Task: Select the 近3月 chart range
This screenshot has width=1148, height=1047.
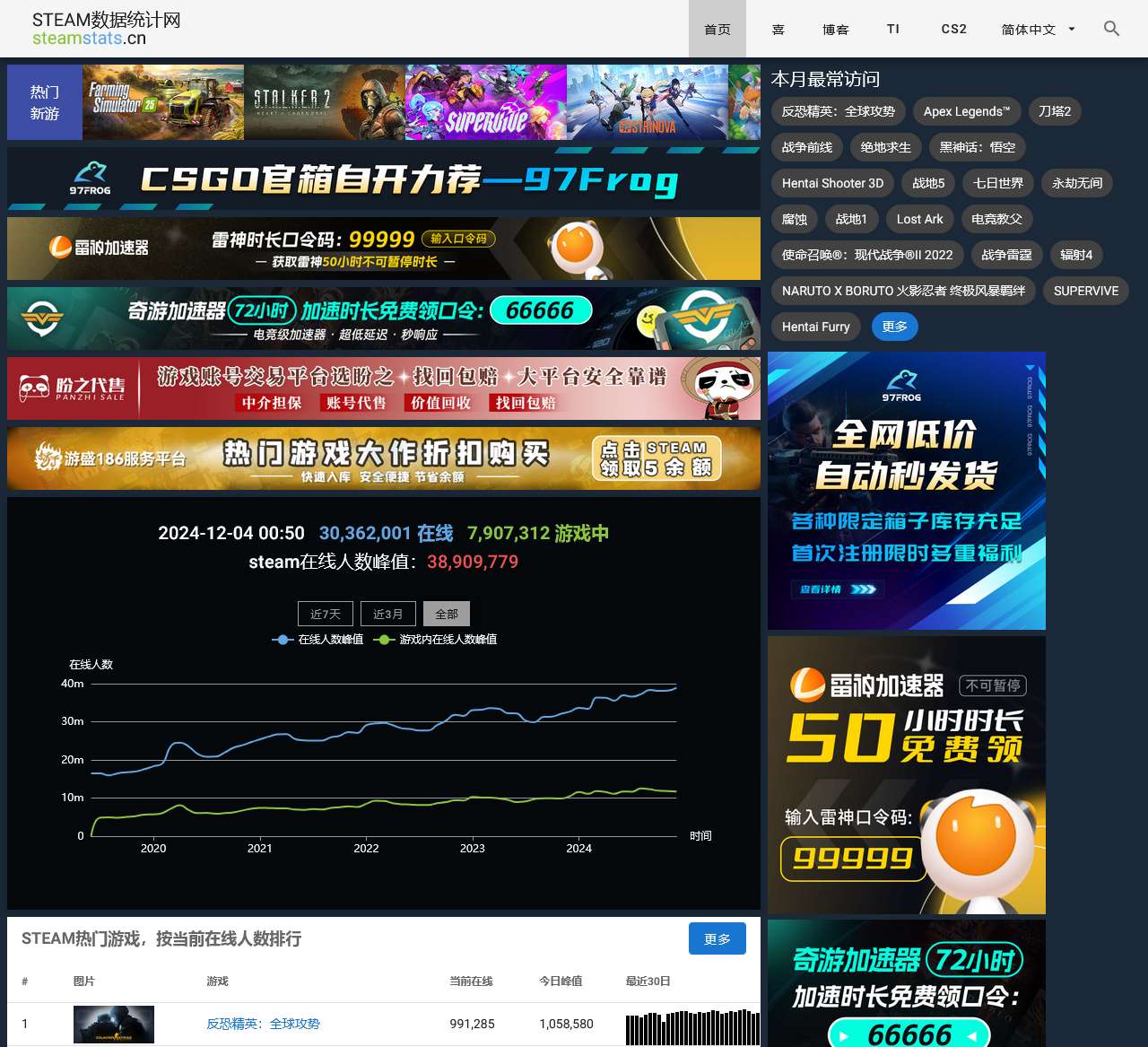Action: 388,614
